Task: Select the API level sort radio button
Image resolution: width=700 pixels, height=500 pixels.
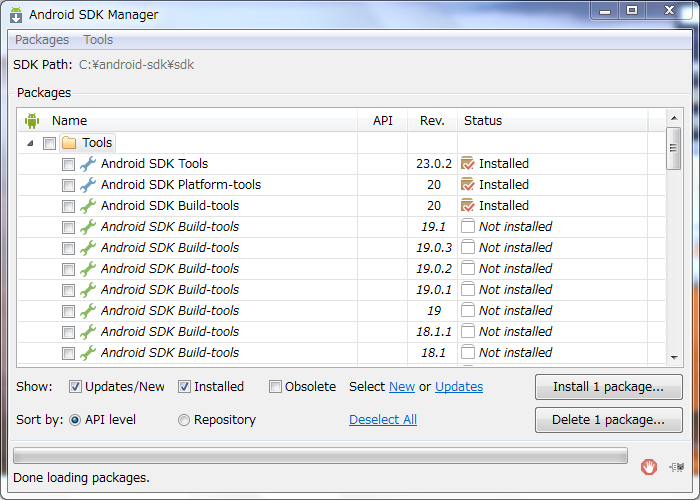Action: (x=75, y=420)
